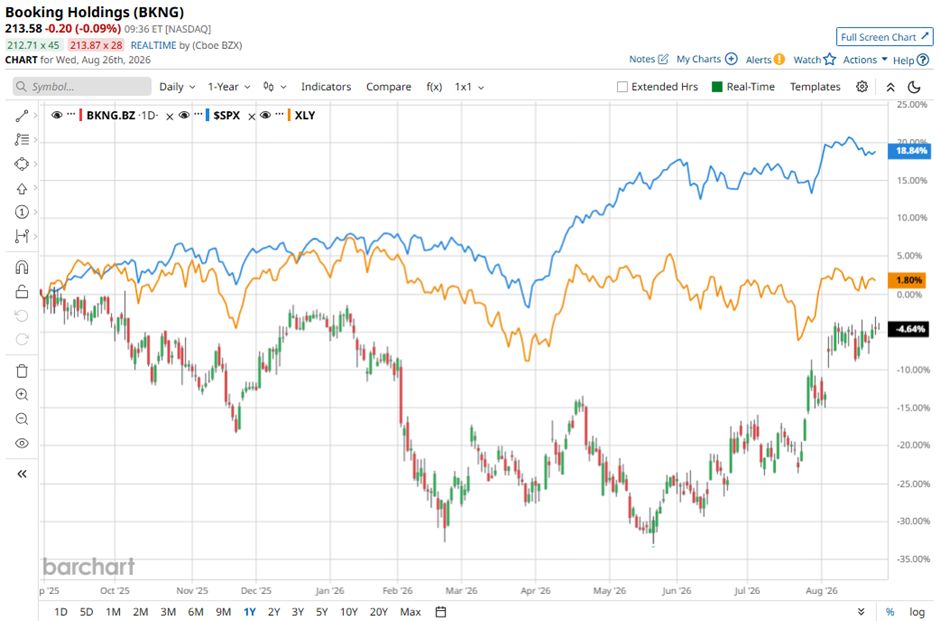This screenshot has width=940, height=621.
Task: Select the 1D time range
Action: [61, 611]
